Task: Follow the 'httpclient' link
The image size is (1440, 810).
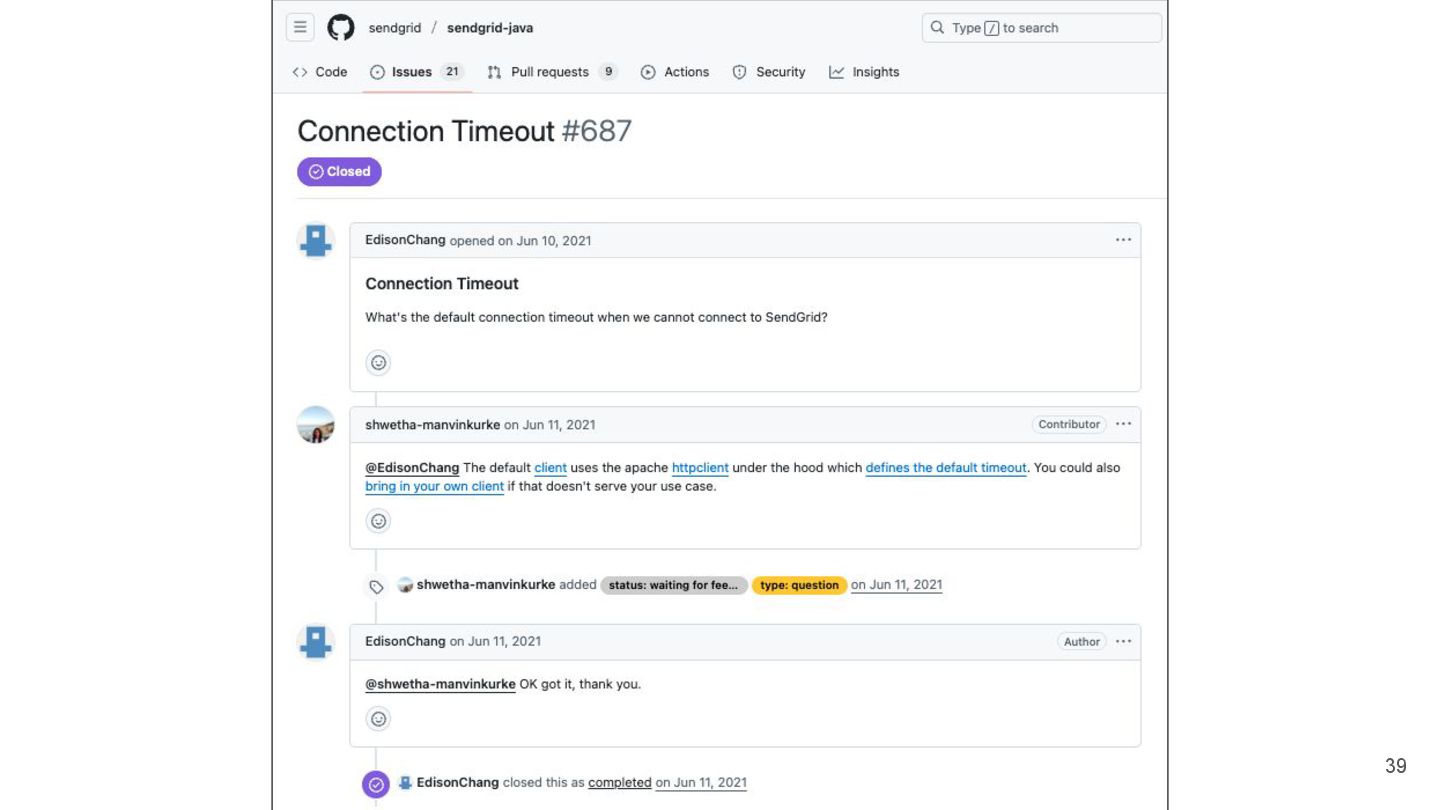Action: (x=700, y=468)
